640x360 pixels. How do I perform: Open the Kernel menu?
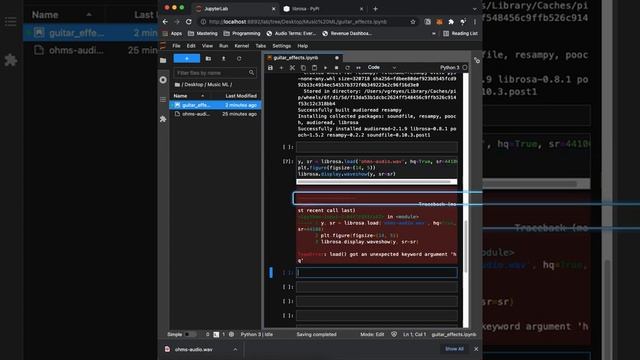[x=242, y=46]
